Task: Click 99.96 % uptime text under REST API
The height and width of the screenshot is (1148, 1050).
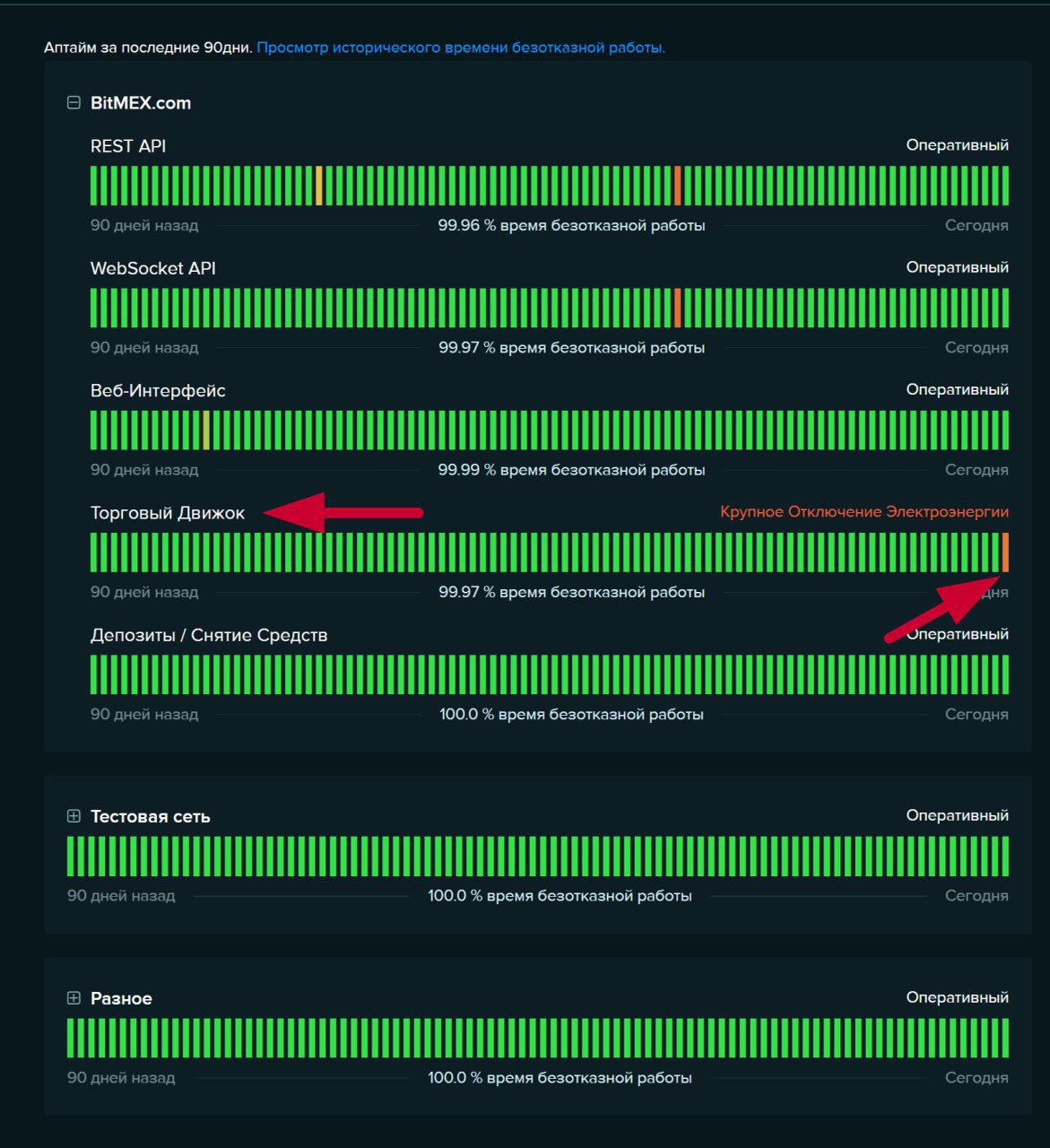Action: pyautogui.click(x=571, y=226)
